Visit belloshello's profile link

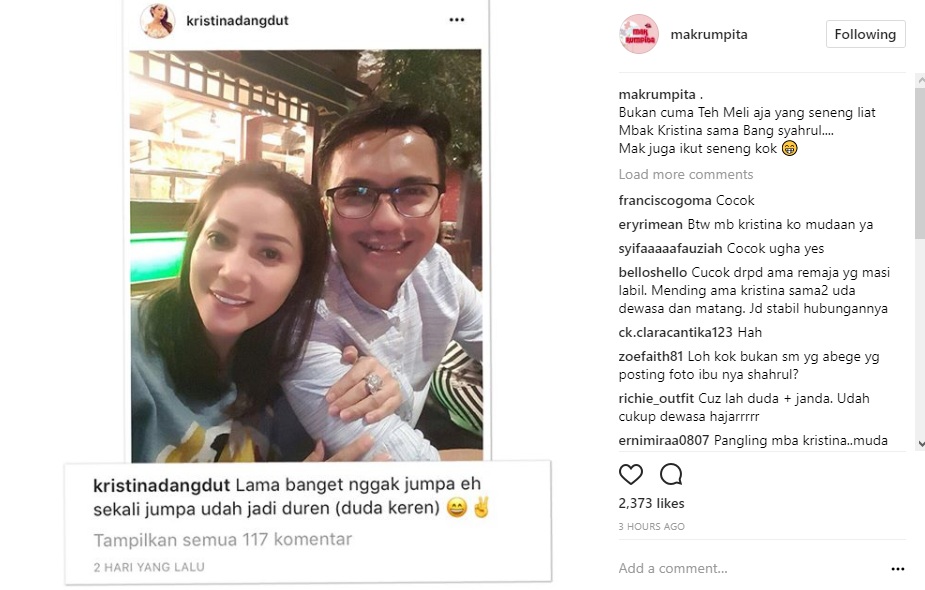tap(652, 272)
